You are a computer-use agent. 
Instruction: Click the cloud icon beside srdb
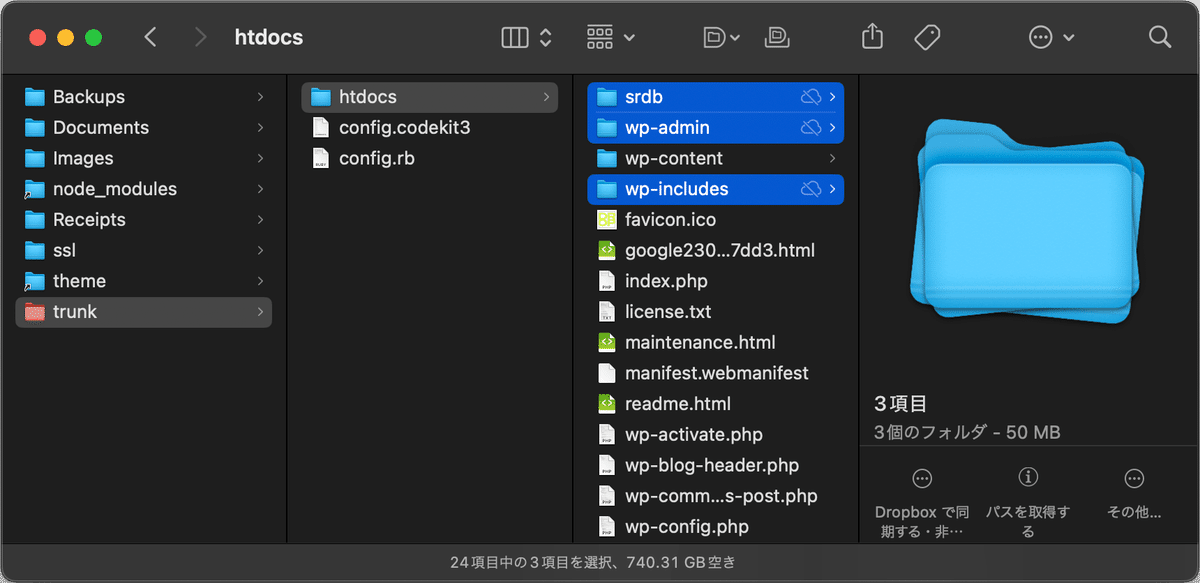tap(811, 97)
